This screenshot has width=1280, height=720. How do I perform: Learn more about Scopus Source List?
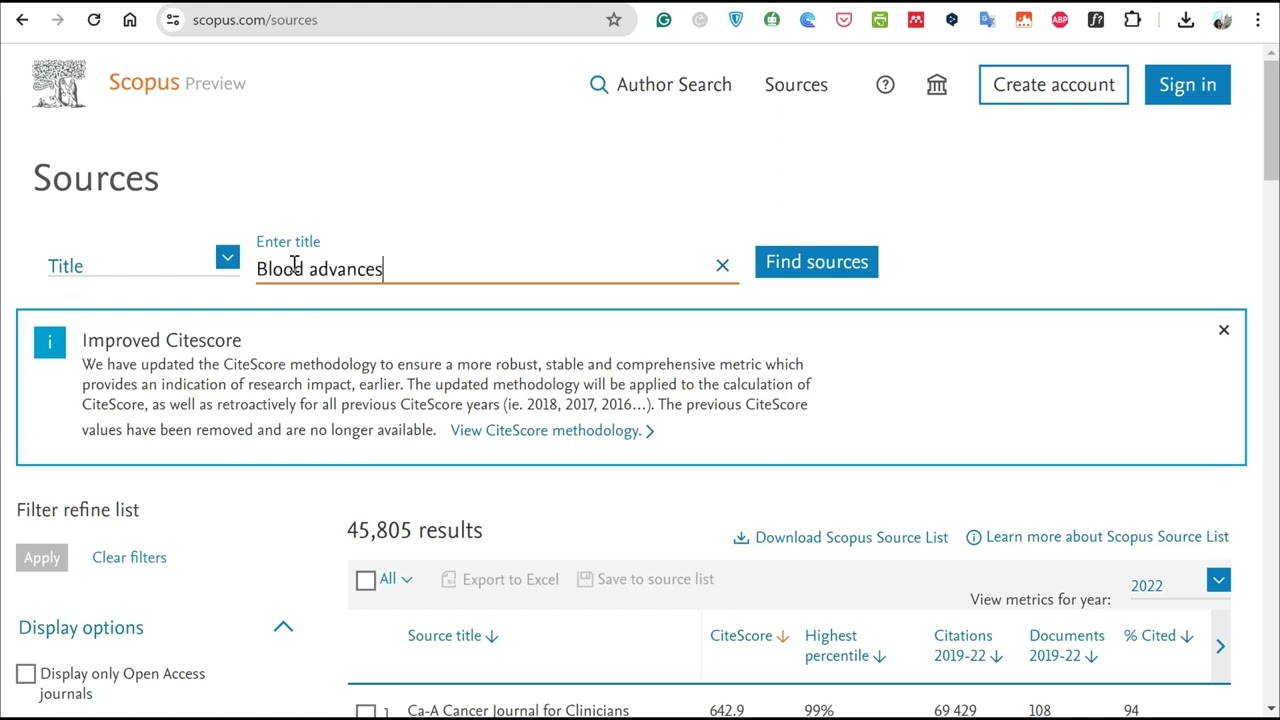click(x=1098, y=537)
